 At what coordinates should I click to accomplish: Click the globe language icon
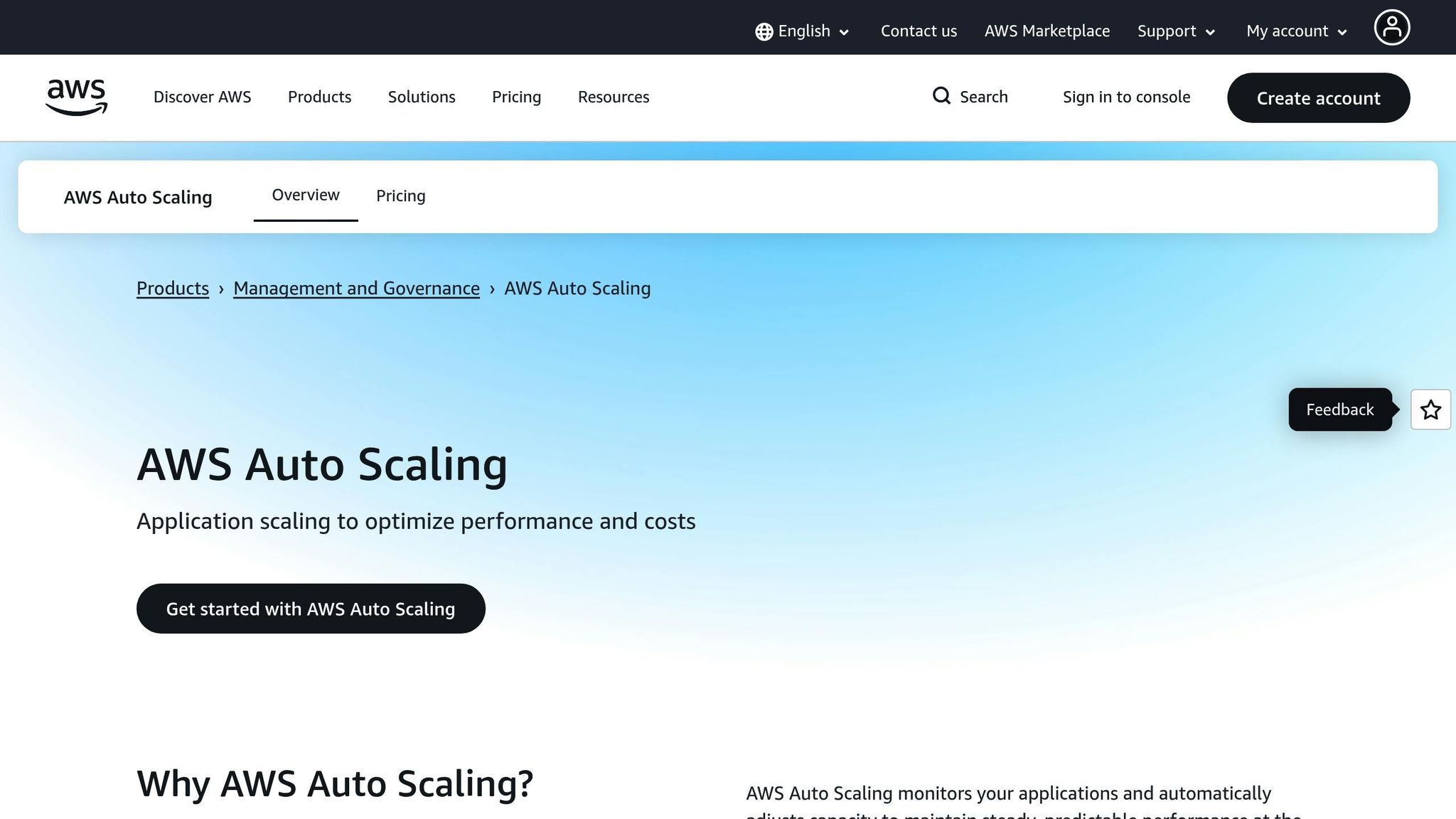click(x=762, y=31)
